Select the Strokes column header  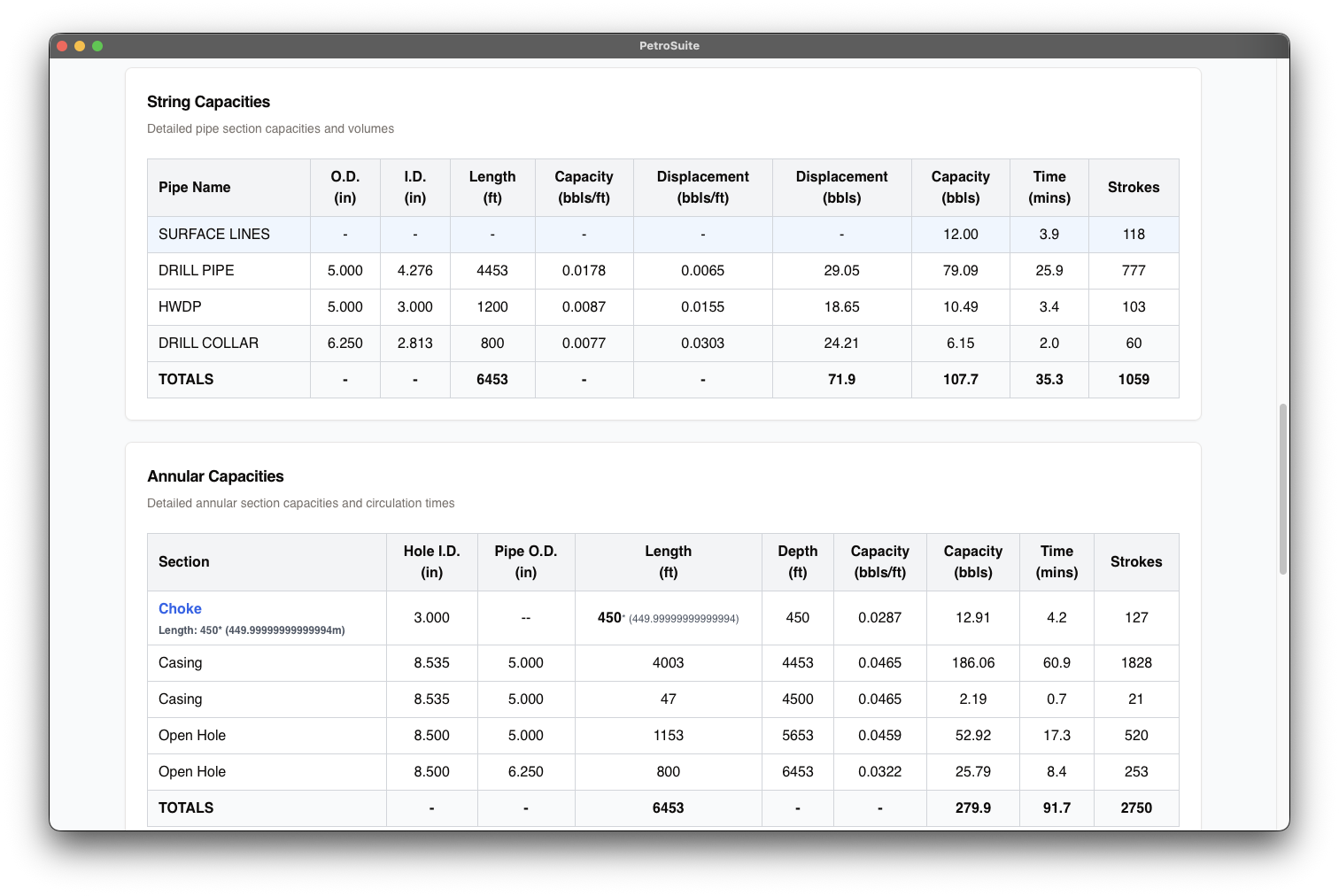[1134, 187]
